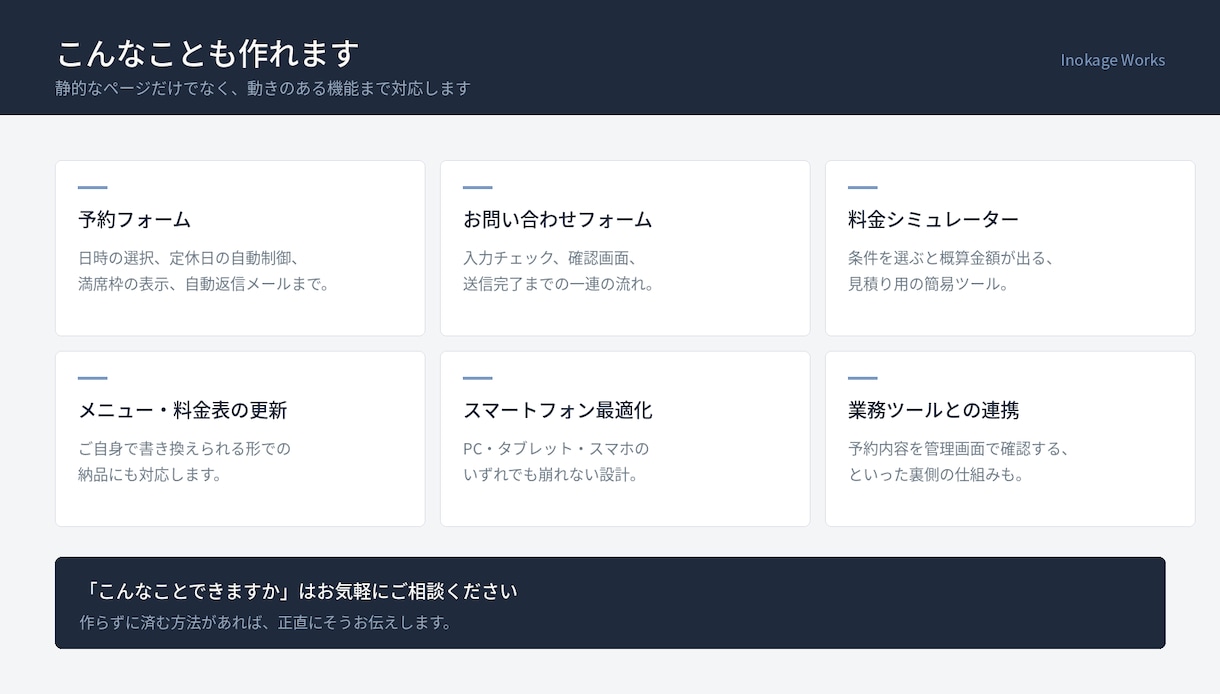This screenshot has width=1220, height=694.
Task: Click PC・タブレット・スマホの description text
Action: pyautogui.click(x=556, y=462)
